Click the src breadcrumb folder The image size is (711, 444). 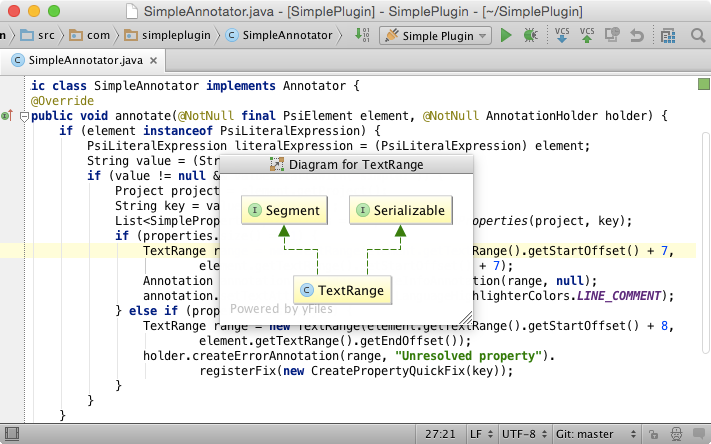(38, 35)
